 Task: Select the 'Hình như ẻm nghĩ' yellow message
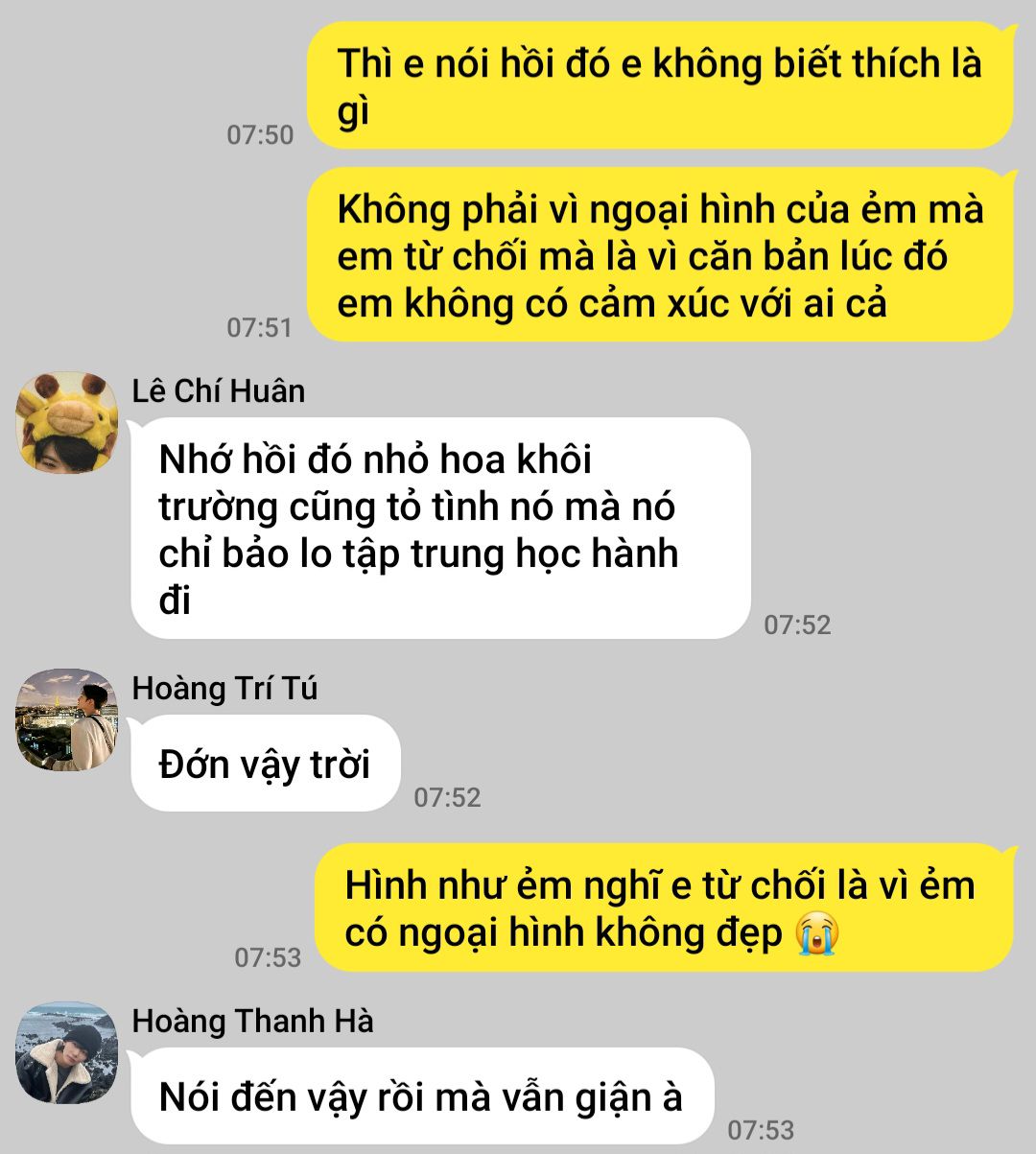[664, 907]
